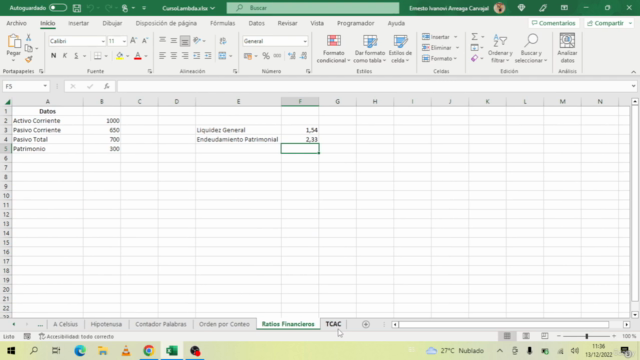Click the merge and center icon

tap(222, 56)
